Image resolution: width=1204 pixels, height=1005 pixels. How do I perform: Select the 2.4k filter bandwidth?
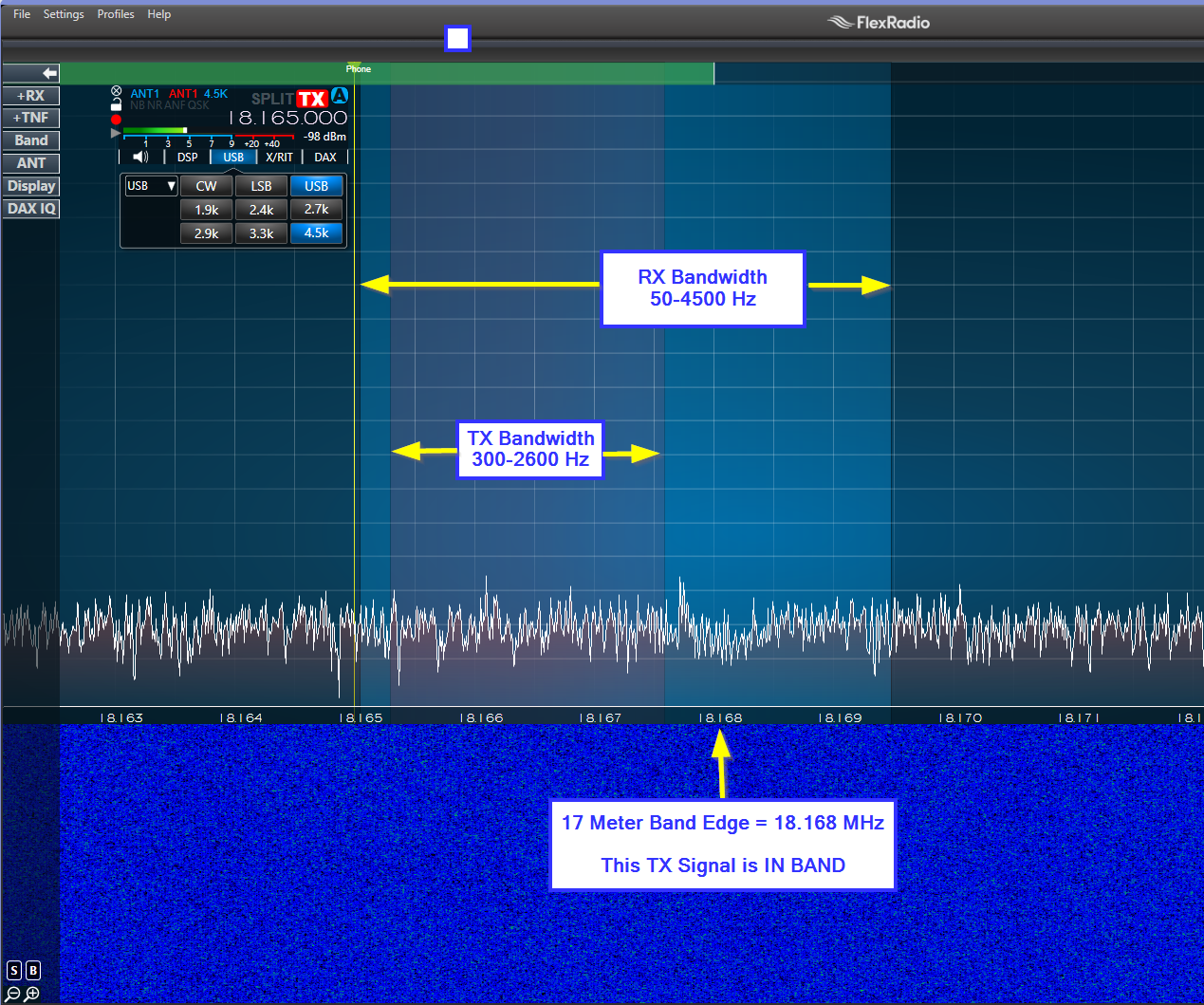261,210
